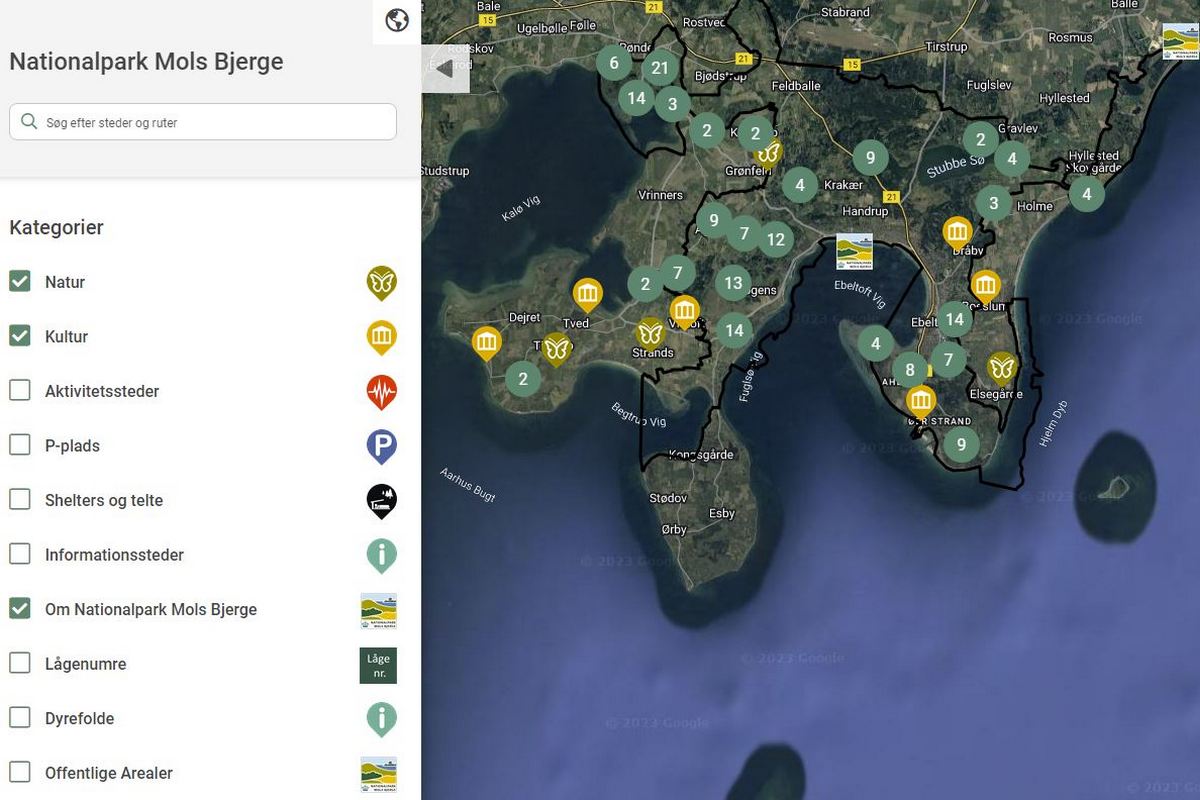Click the 'Dyrefolde' category label
The height and width of the screenshot is (800, 1200).
point(80,718)
